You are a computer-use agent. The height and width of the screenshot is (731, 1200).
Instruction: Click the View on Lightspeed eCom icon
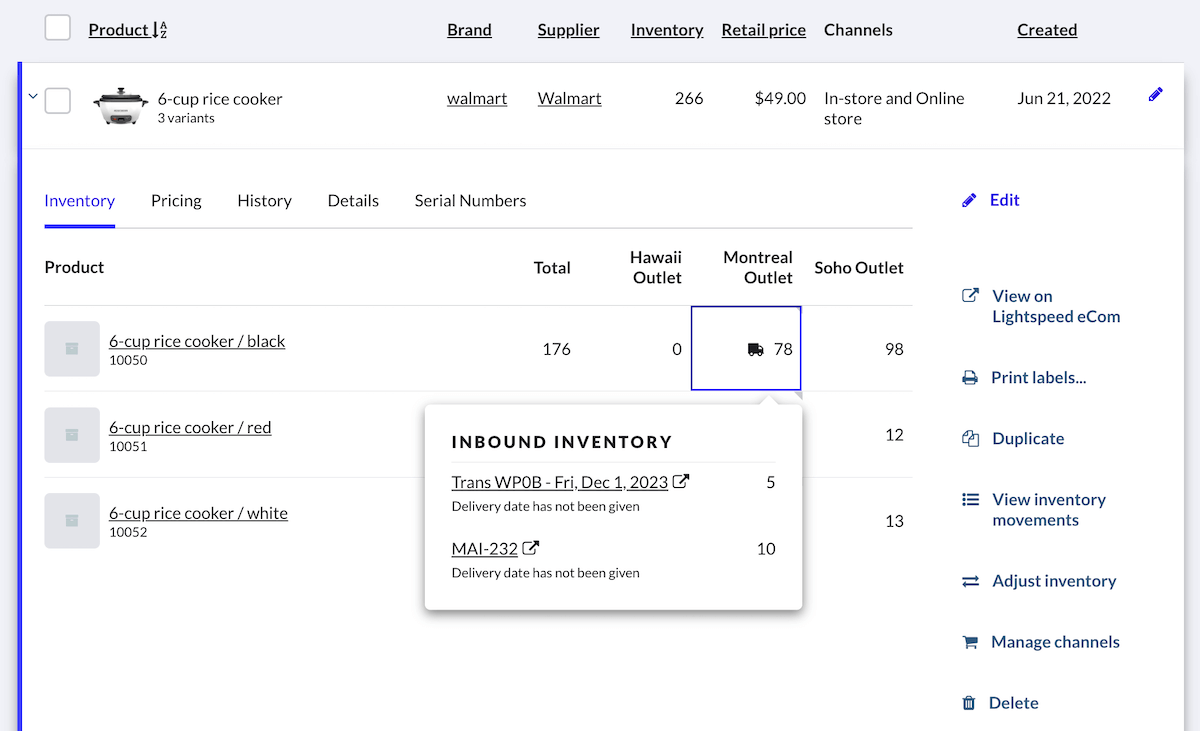pos(970,296)
